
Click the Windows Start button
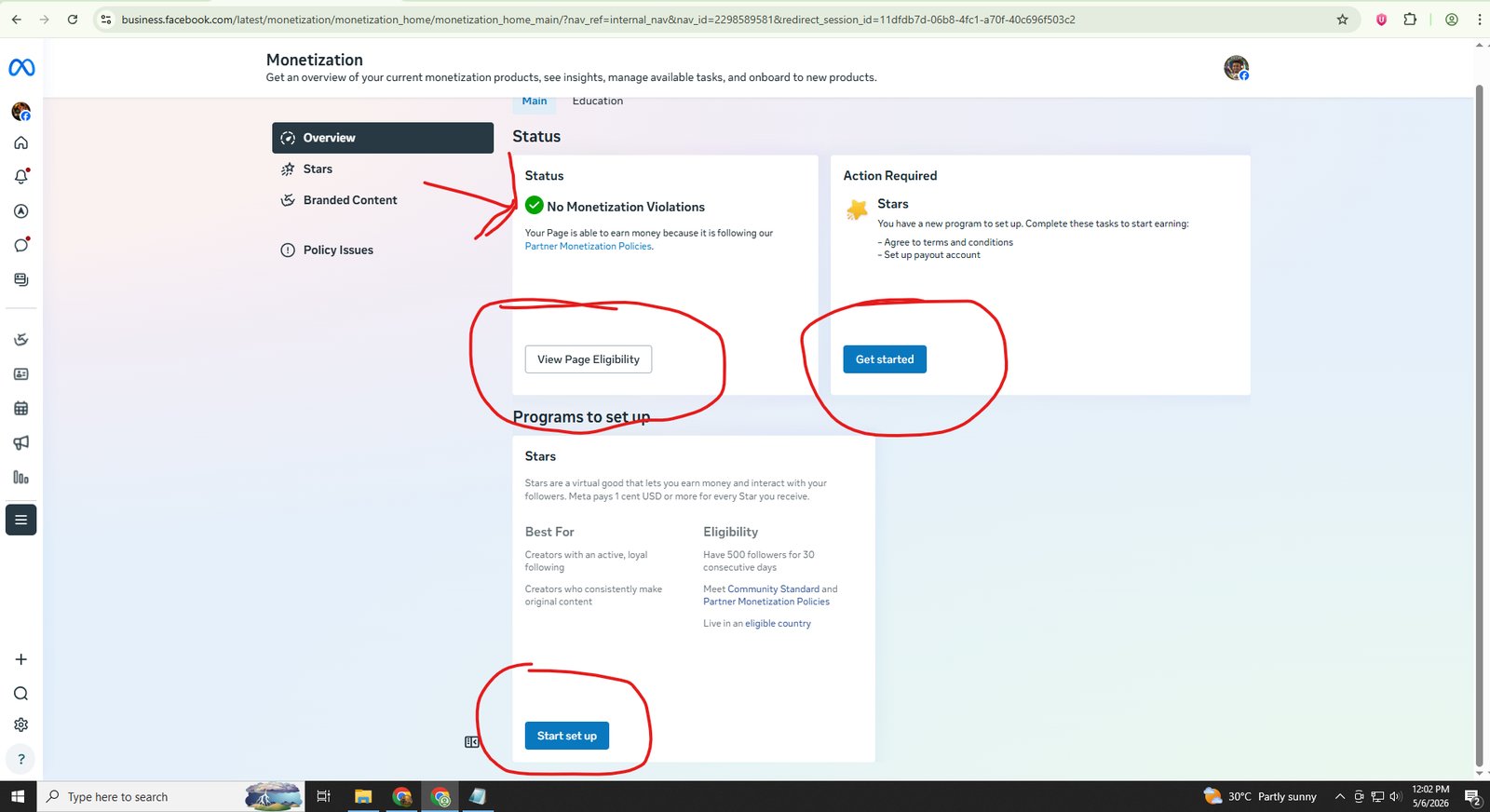[x=18, y=796]
